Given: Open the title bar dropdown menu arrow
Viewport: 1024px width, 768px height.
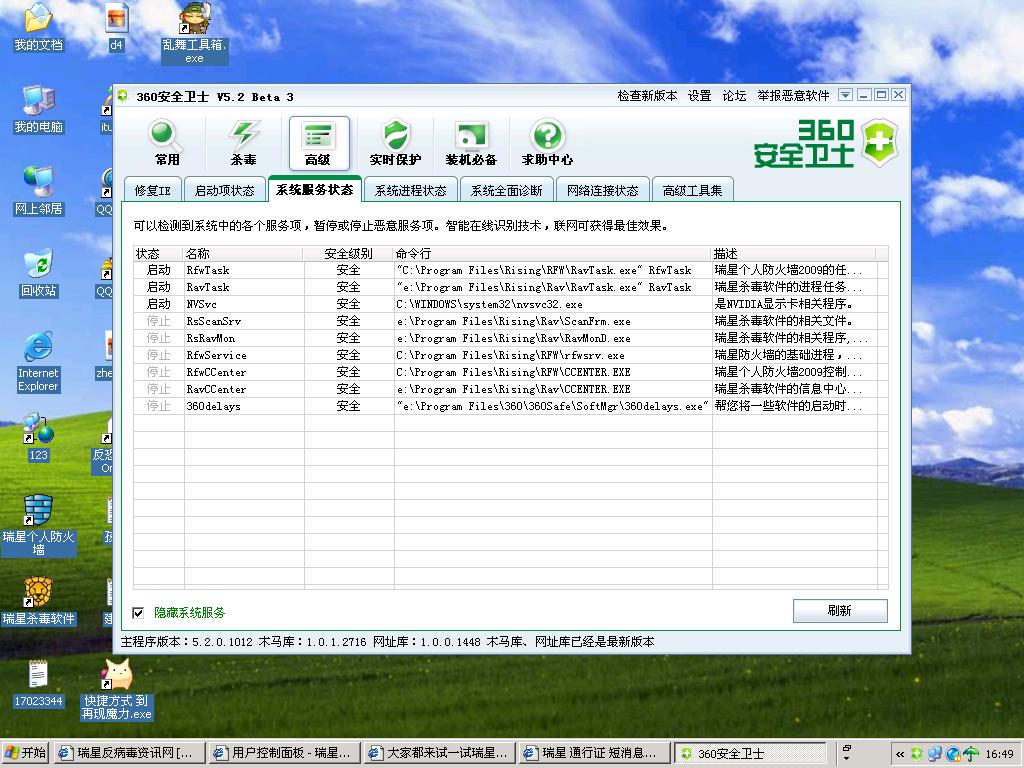Looking at the screenshot, I should 845,95.
